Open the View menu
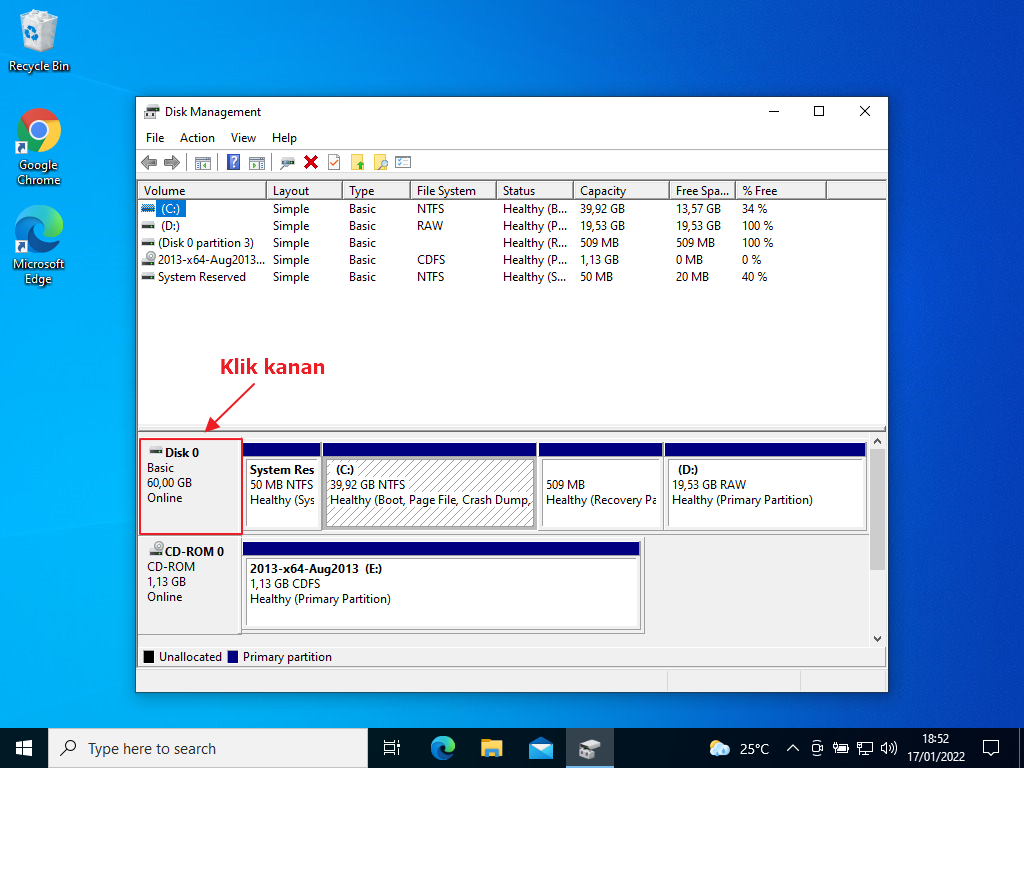The width and height of the screenshot is (1024, 895). pyautogui.click(x=243, y=138)
